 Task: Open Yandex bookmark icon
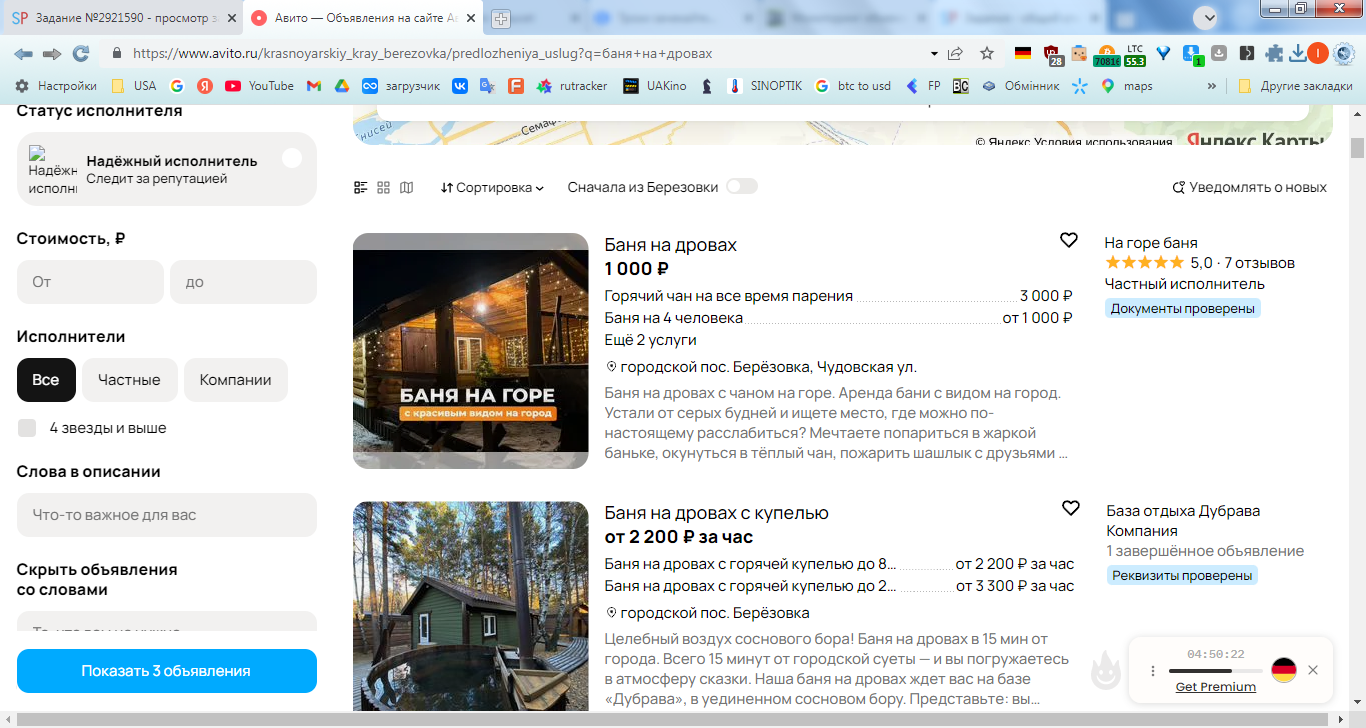pos(204,86)
